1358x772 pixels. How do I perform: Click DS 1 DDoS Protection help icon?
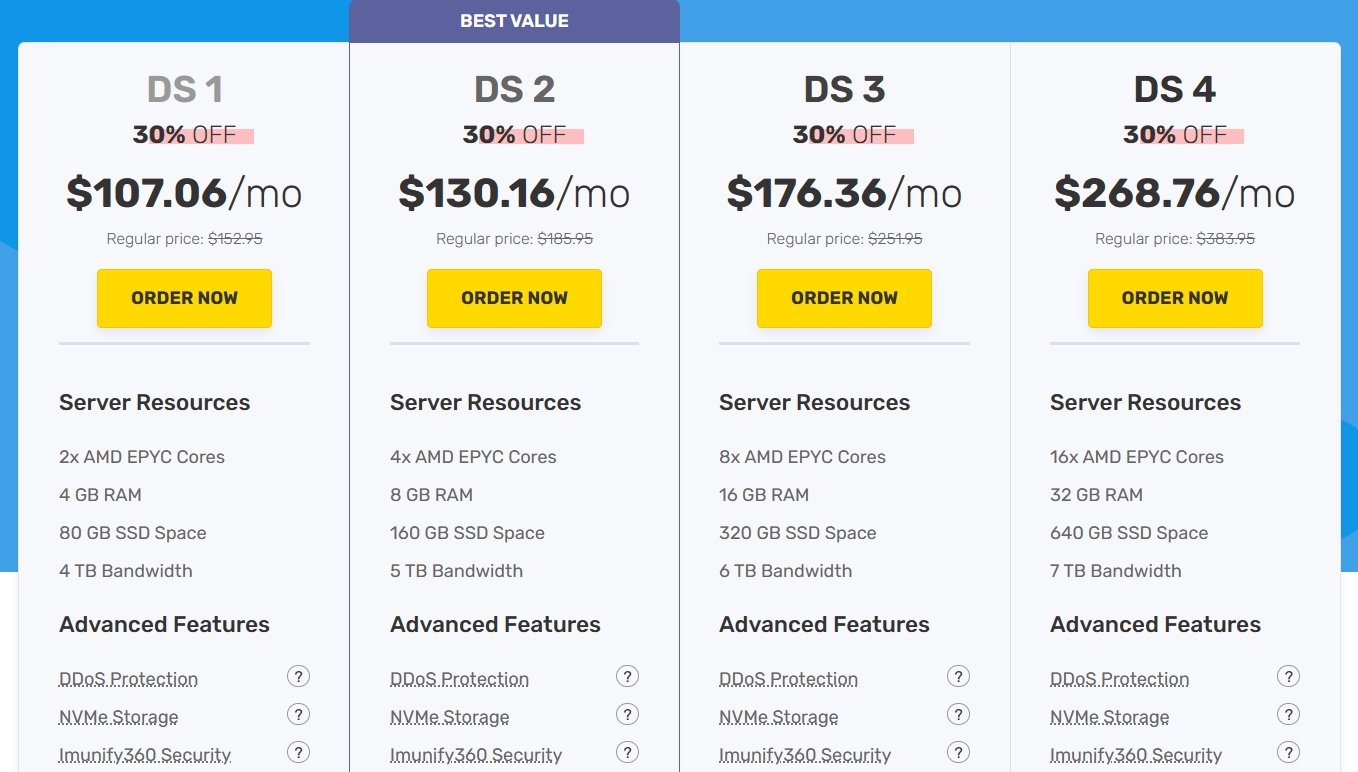298,677
